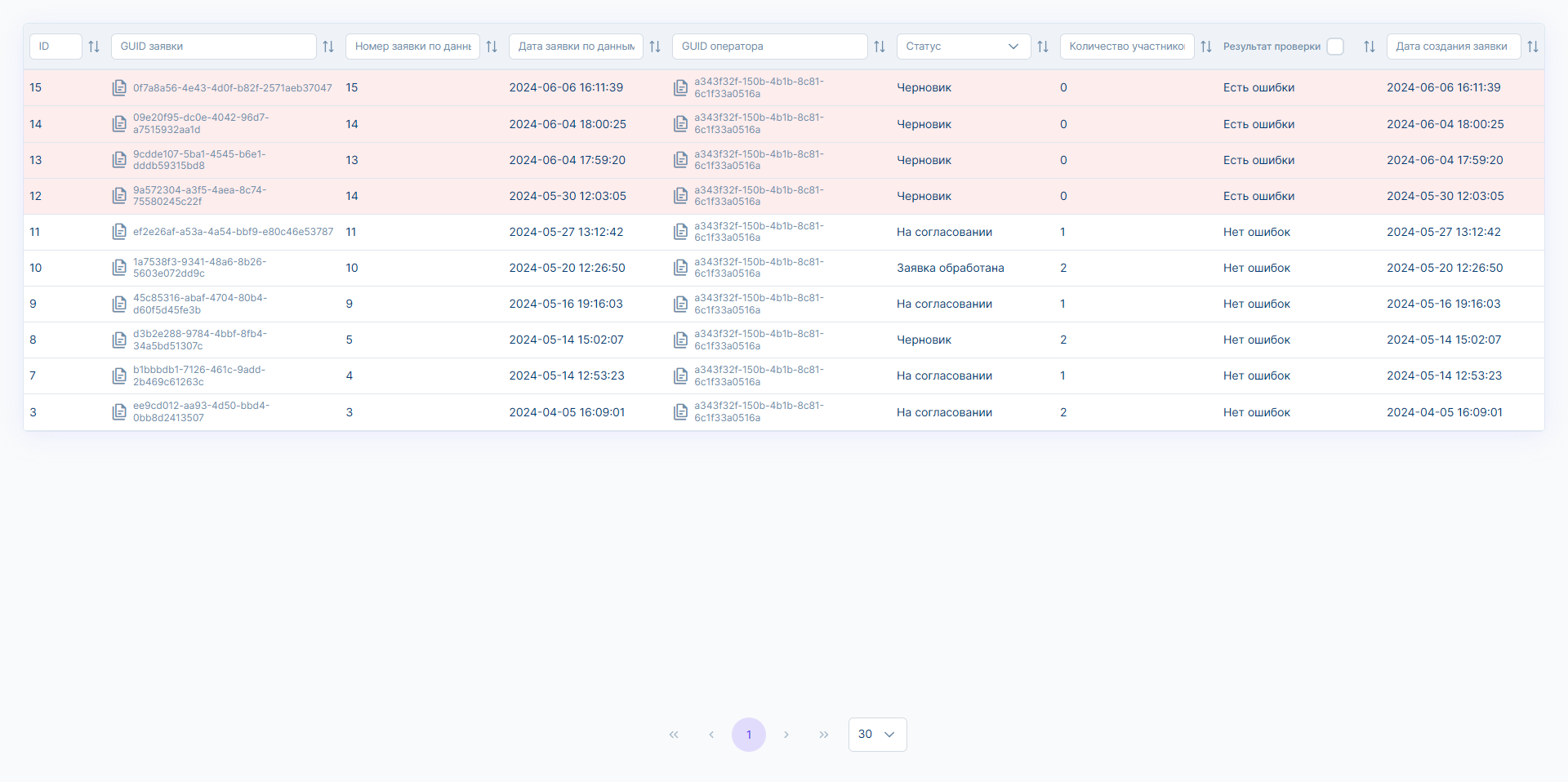Go to the previous page
Screen dimensions: 1568x782
click(711, 735)
